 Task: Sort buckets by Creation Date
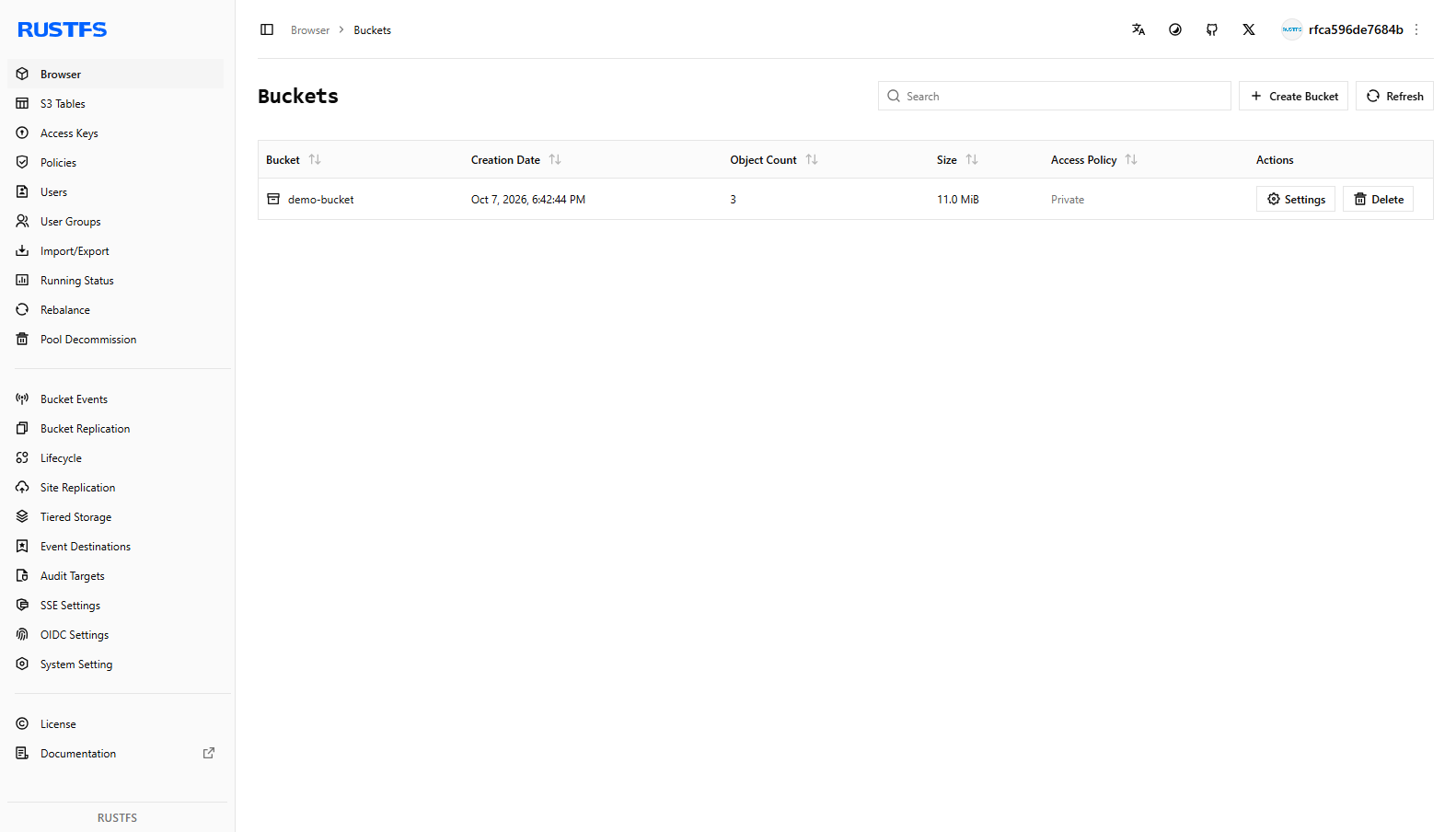pyautogui.click(x=555, y=159)
